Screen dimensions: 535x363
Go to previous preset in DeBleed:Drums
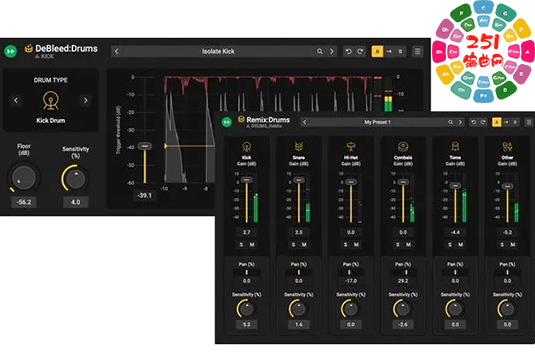coord(117,51)
